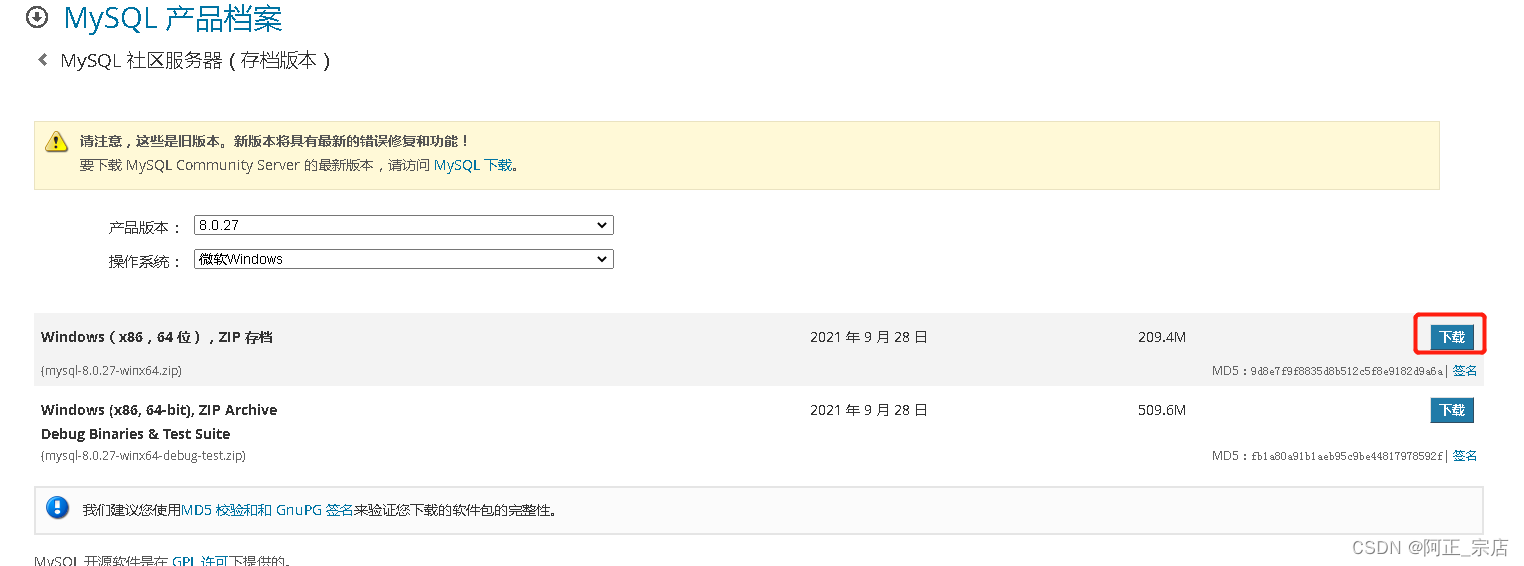Download the Debug Binaries & Test Suite archive
This screenshot has height=566, width=1524.
(x=1452, y=410)
